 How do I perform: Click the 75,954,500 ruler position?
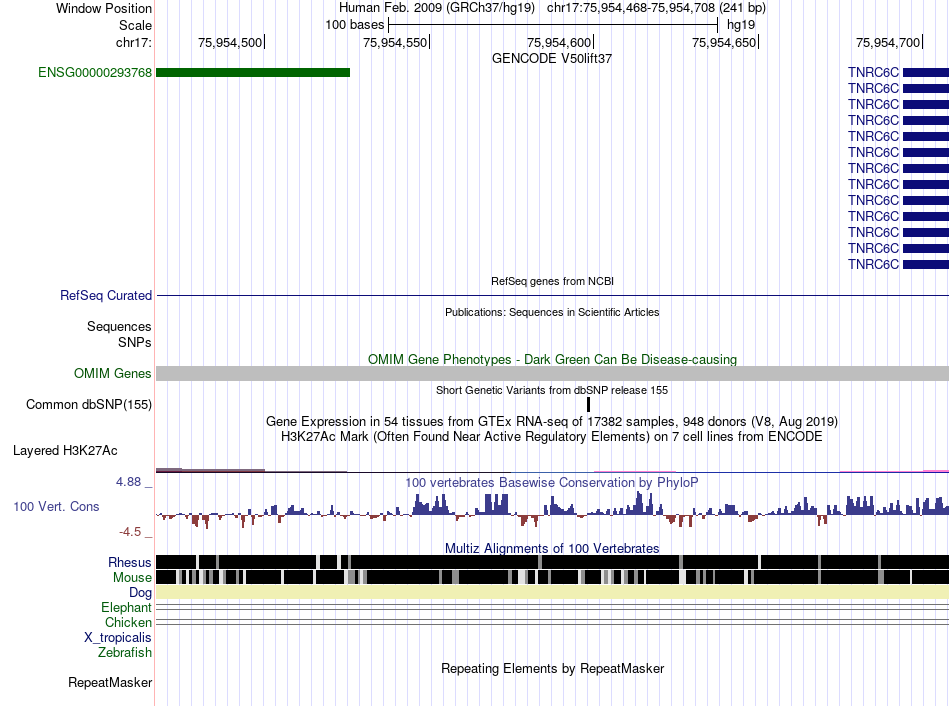tap(231, 42)
